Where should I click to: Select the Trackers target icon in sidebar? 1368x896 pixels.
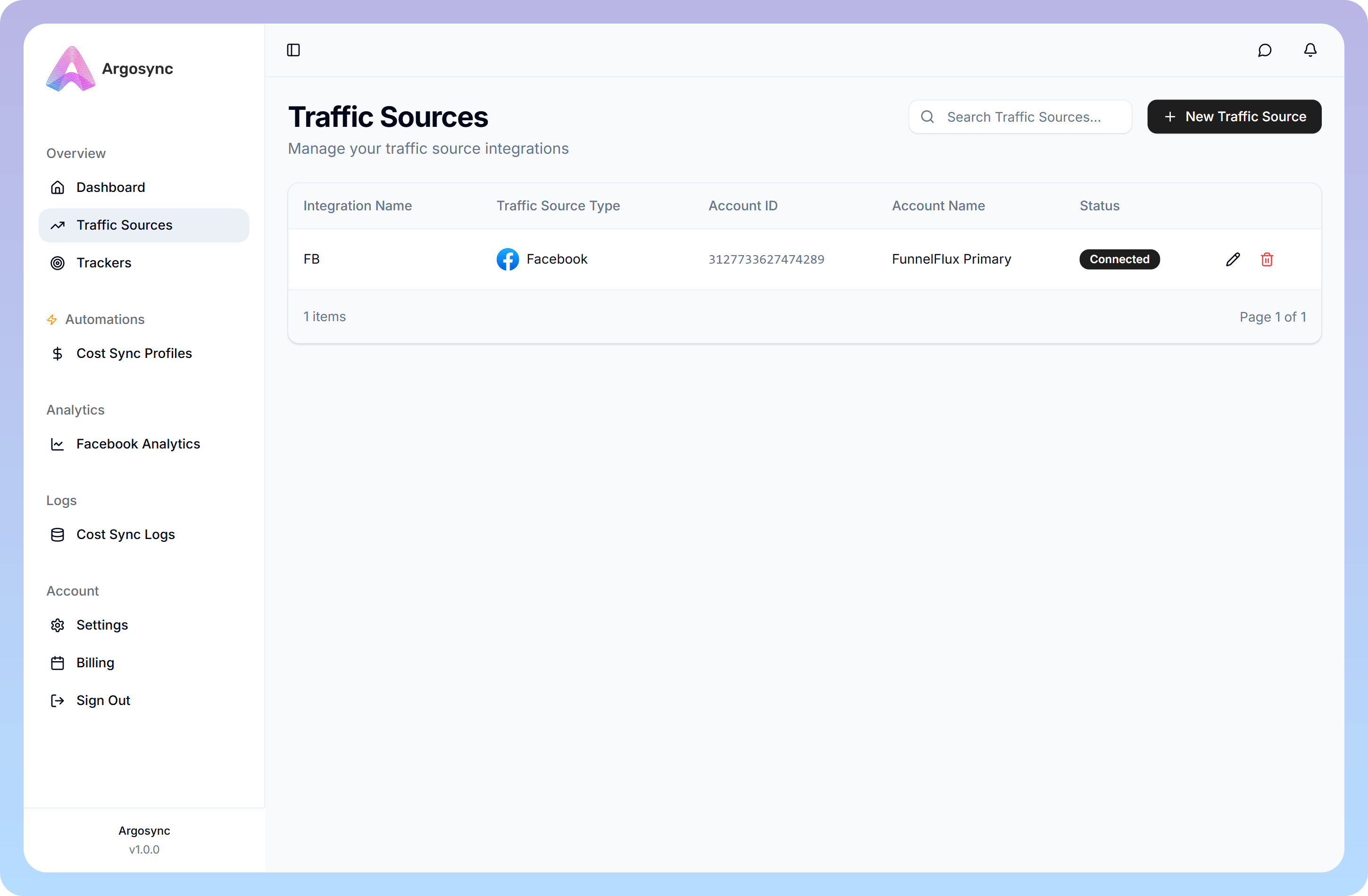pyautogui.click(x=58, y=263)
